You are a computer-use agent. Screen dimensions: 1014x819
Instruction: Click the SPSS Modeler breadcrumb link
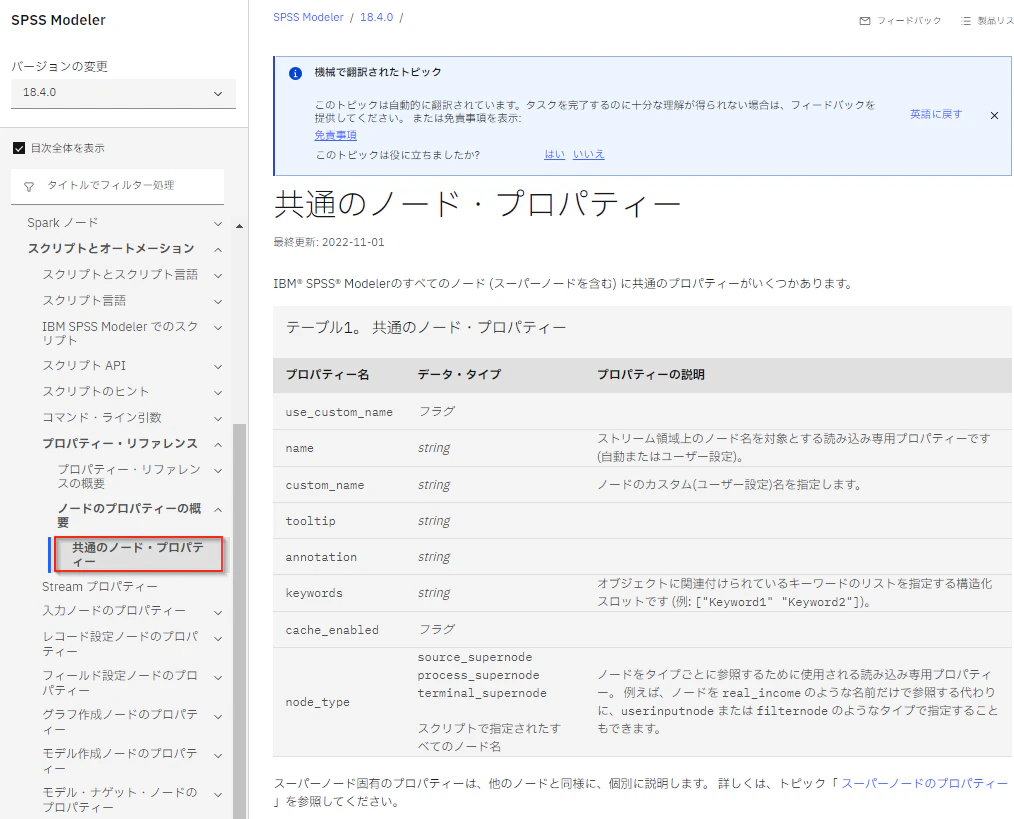pyautogui.click(x=308, y=17)
